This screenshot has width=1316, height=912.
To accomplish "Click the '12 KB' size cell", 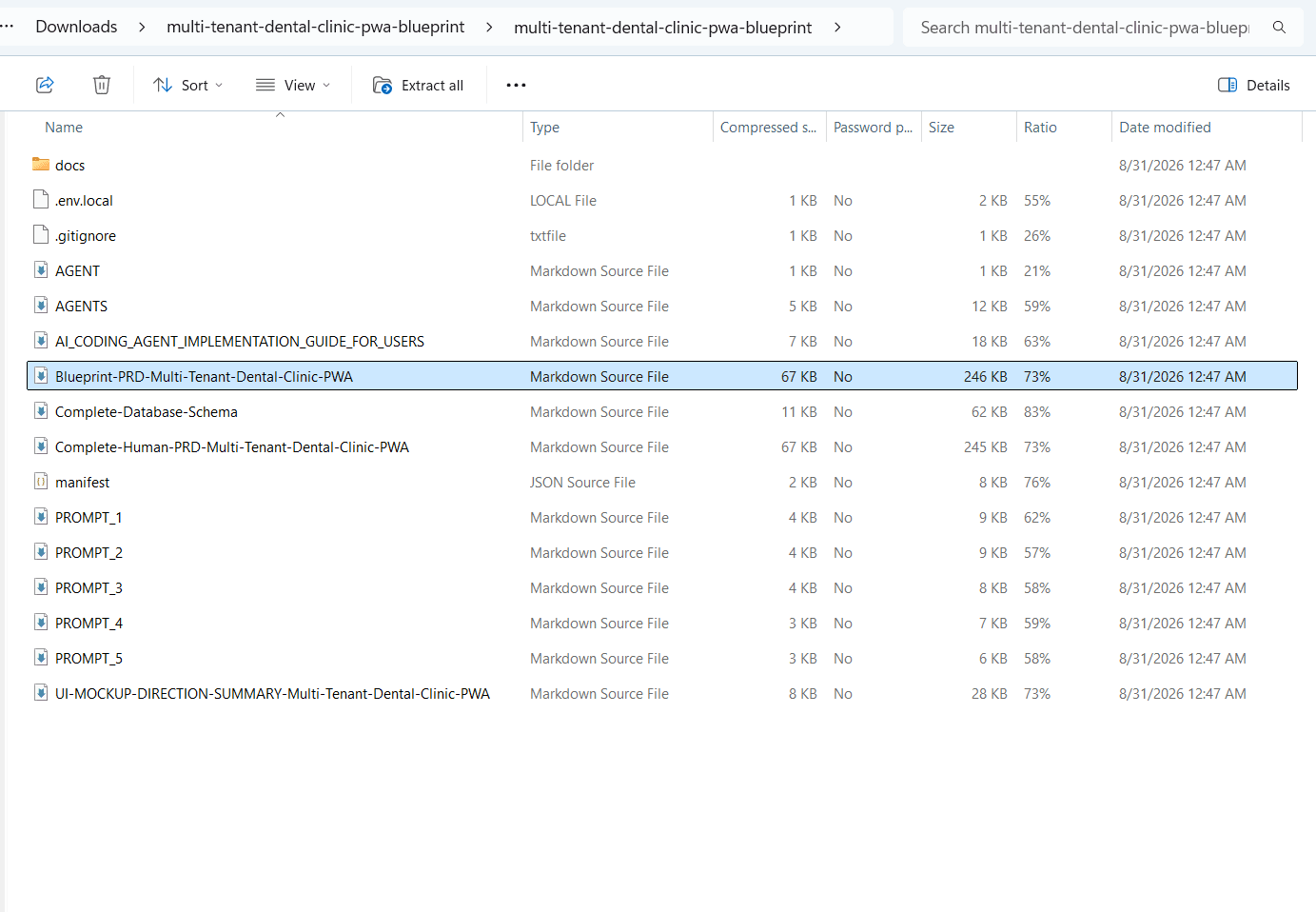I will [x=989, y=307].
